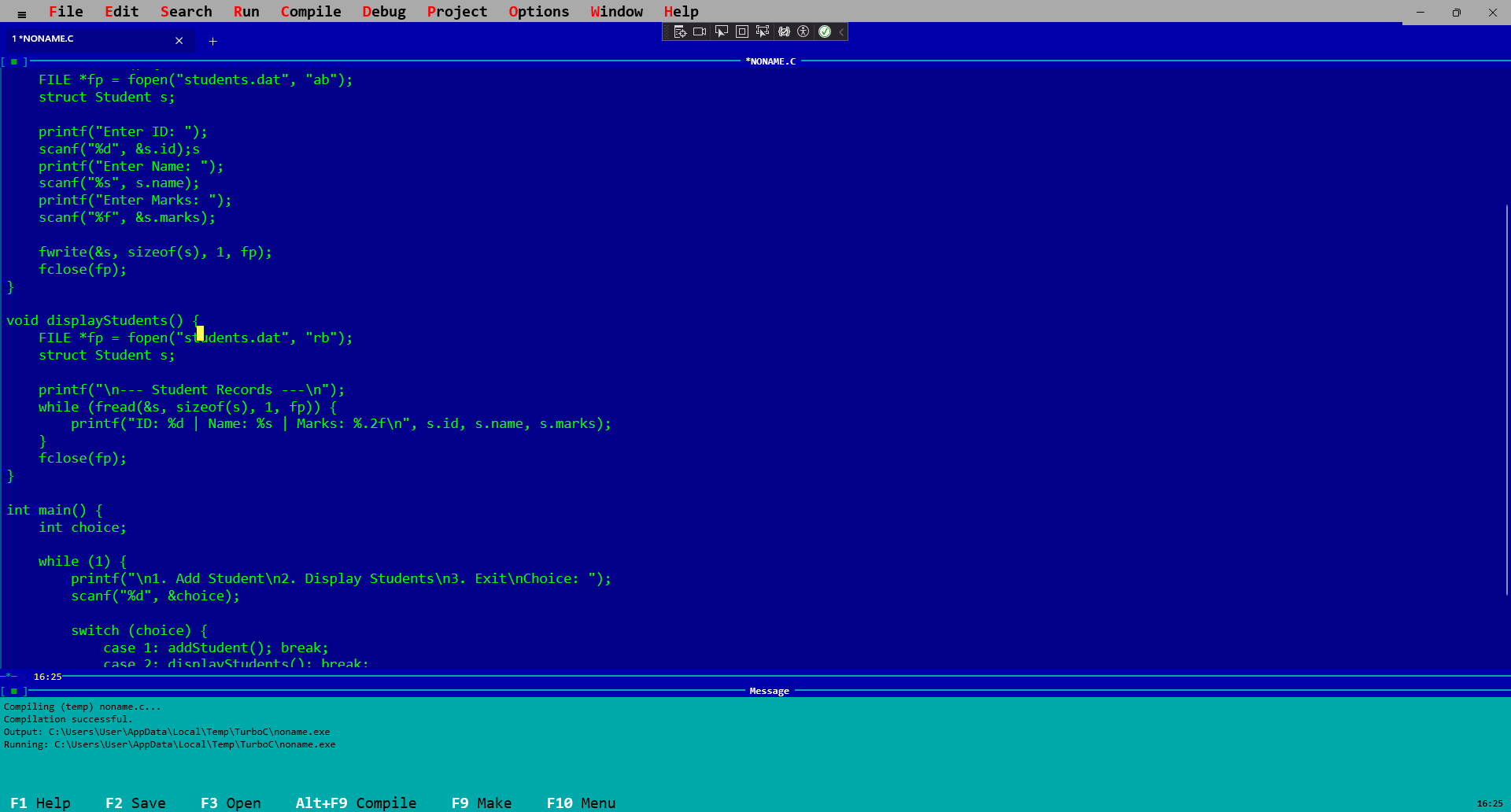
Task: Open the Compile menu
Action: 311,12
